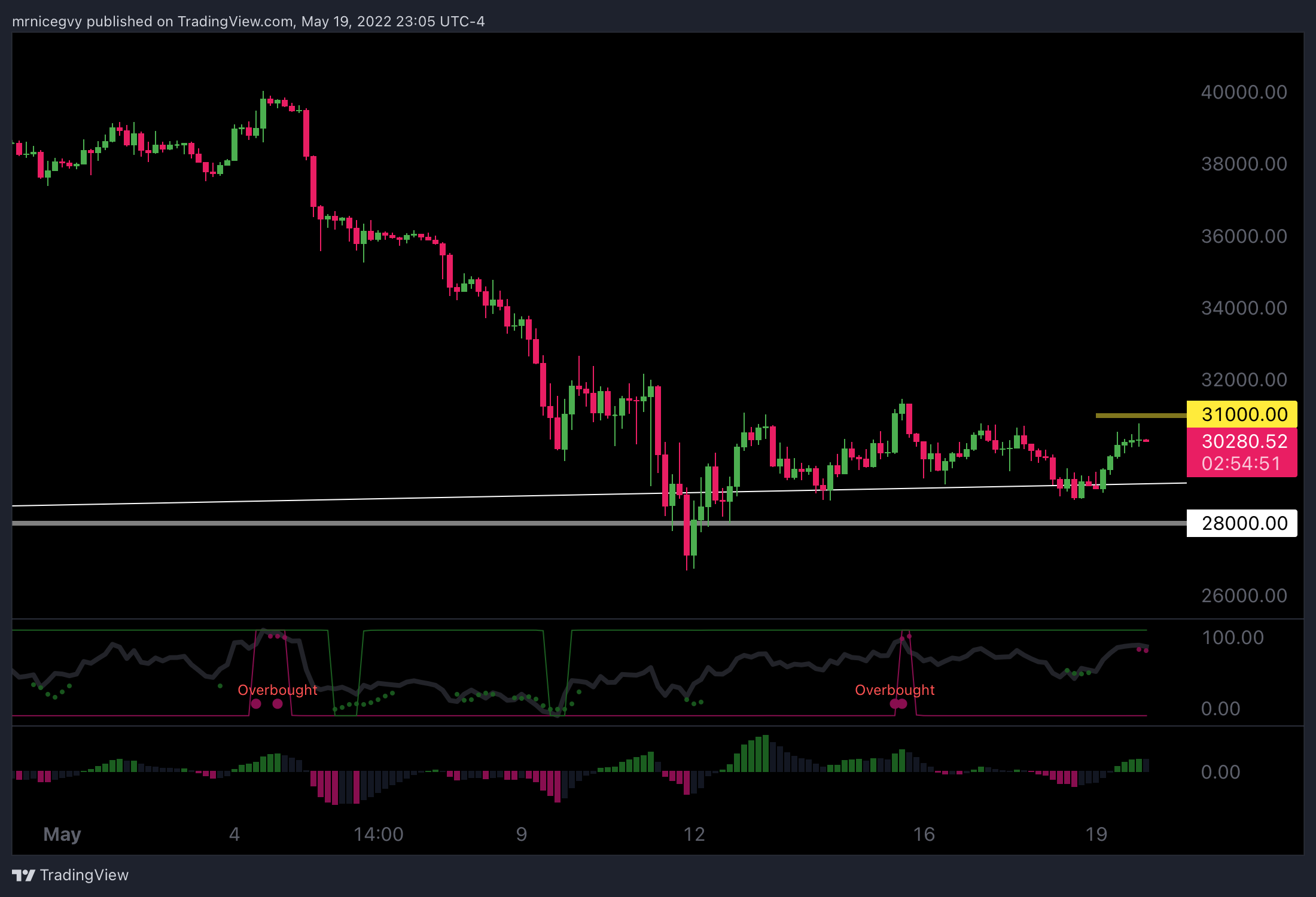Click the short yellow 31000 line segment
The height and width of the screenshot is (897, 1316).
1141,415
